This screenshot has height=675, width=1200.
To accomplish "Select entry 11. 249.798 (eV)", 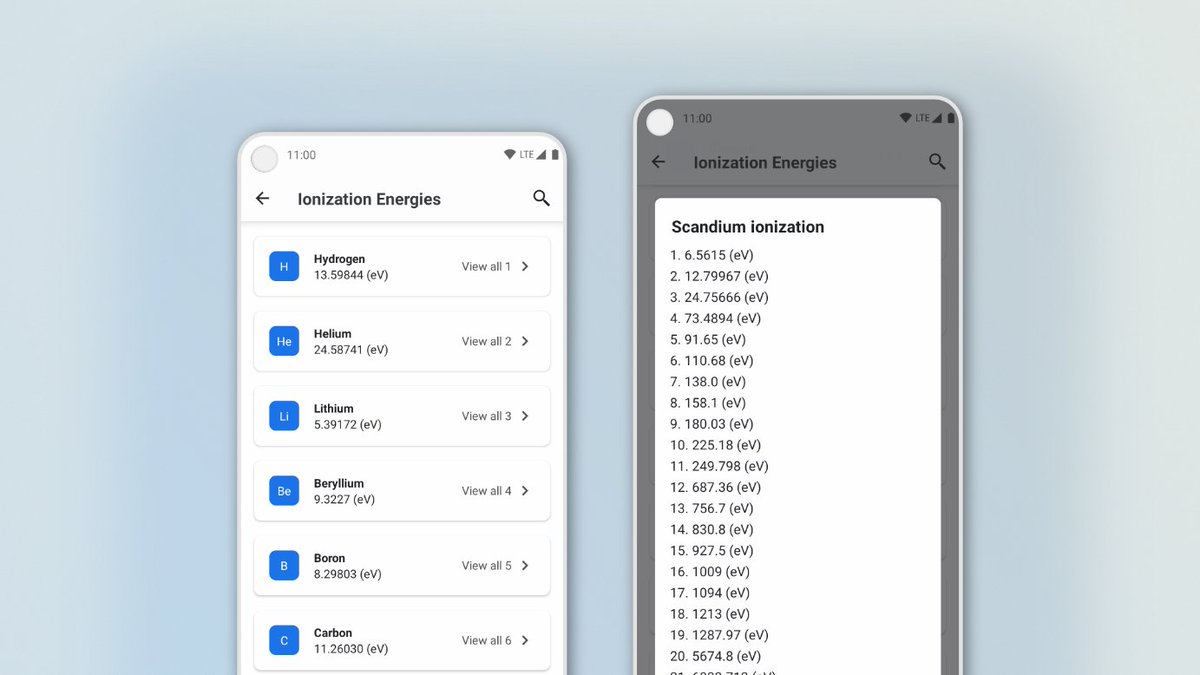I will (x=720, y=466).
